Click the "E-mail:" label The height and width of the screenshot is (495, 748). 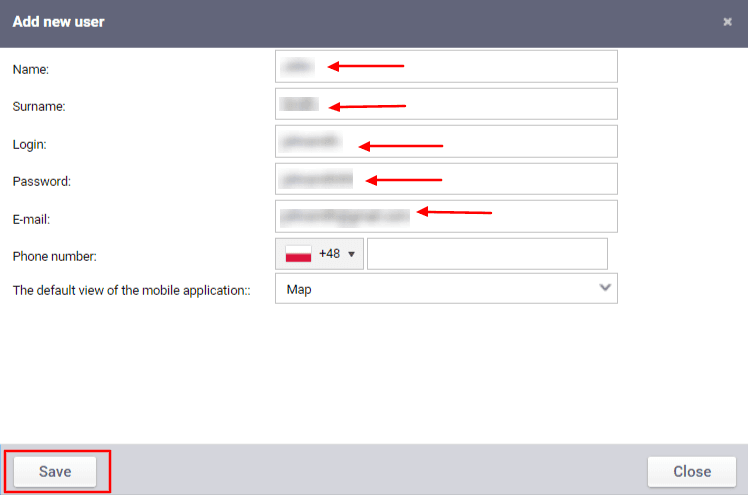point(31,219)
